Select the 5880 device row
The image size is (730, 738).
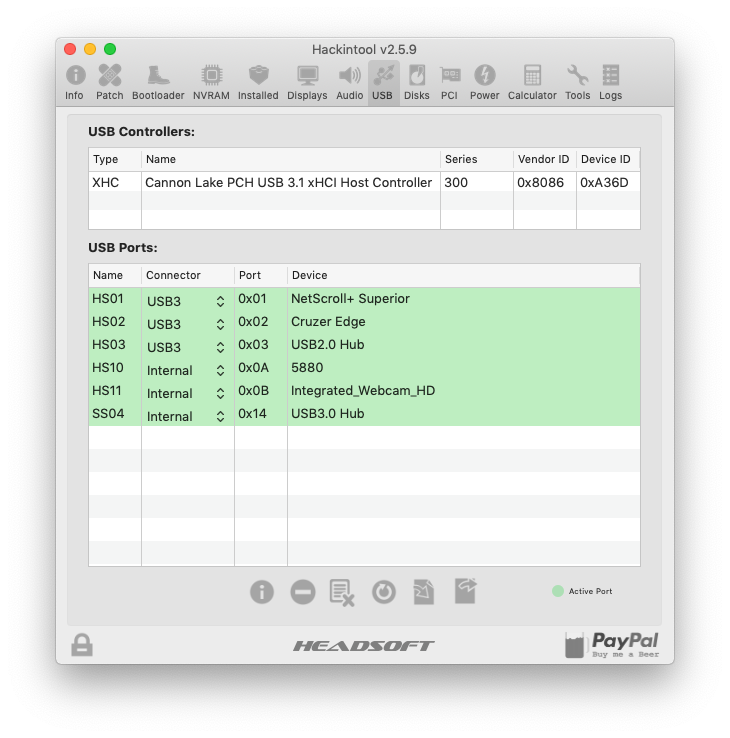pyautogui.click(x=364, y=369)
